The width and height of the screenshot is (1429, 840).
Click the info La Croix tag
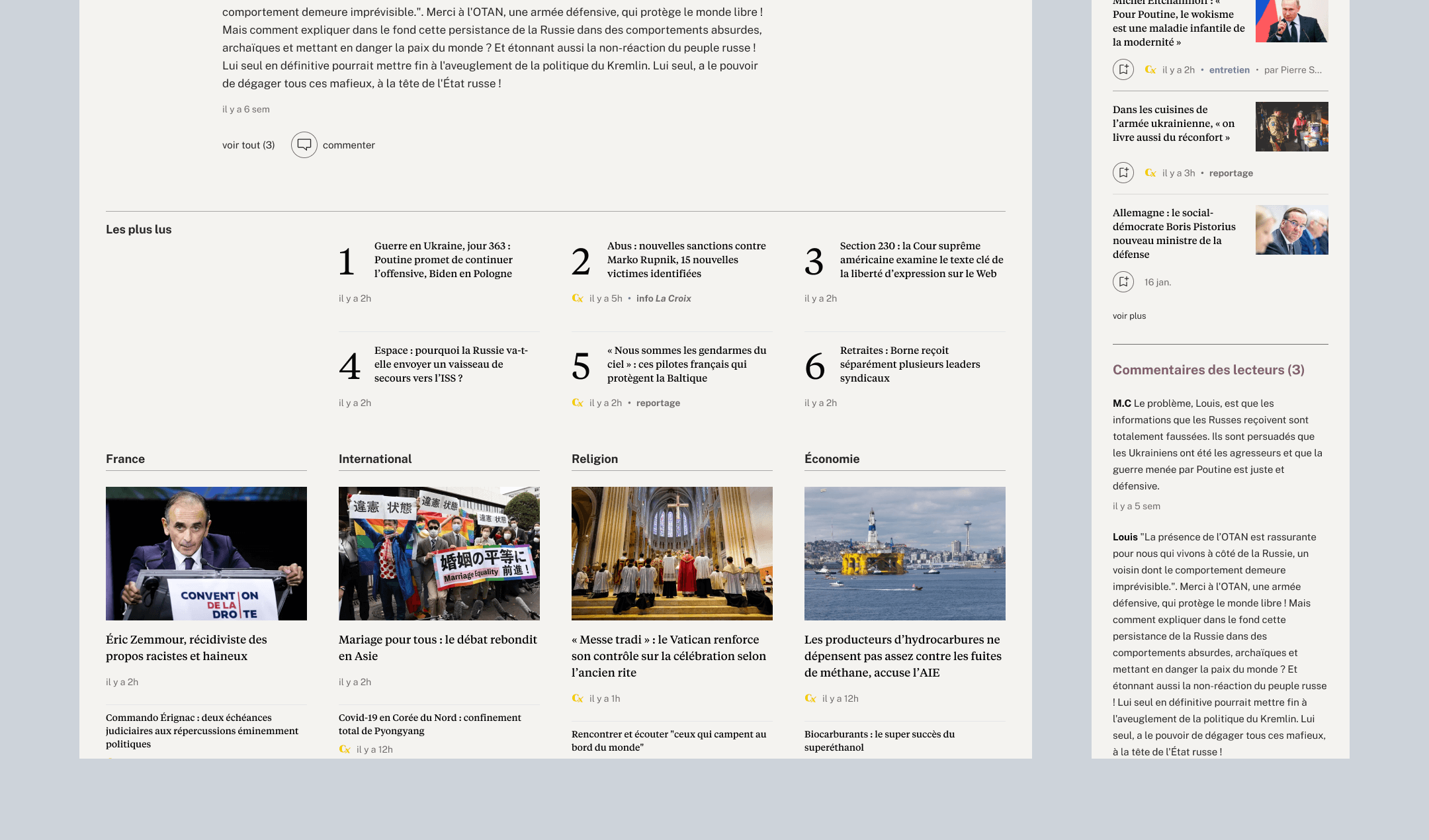[664, 298]
